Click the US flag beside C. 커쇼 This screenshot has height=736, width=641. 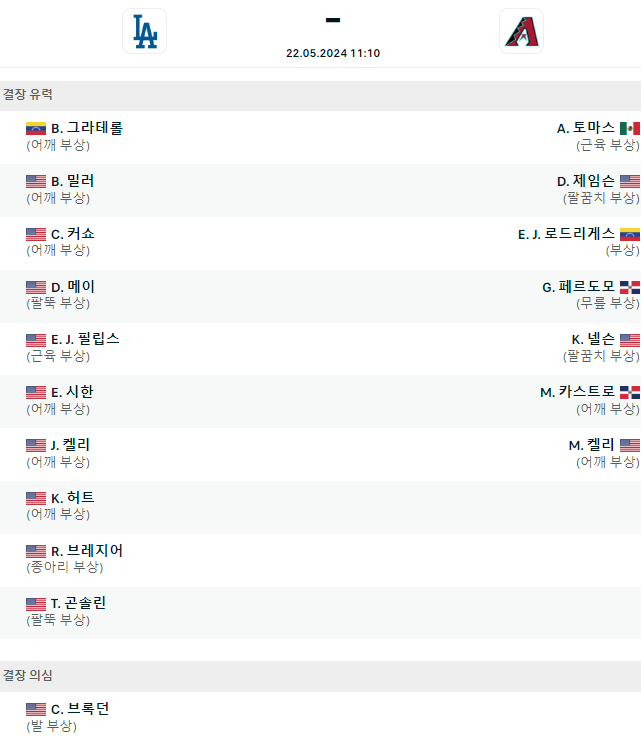(36, 234)
